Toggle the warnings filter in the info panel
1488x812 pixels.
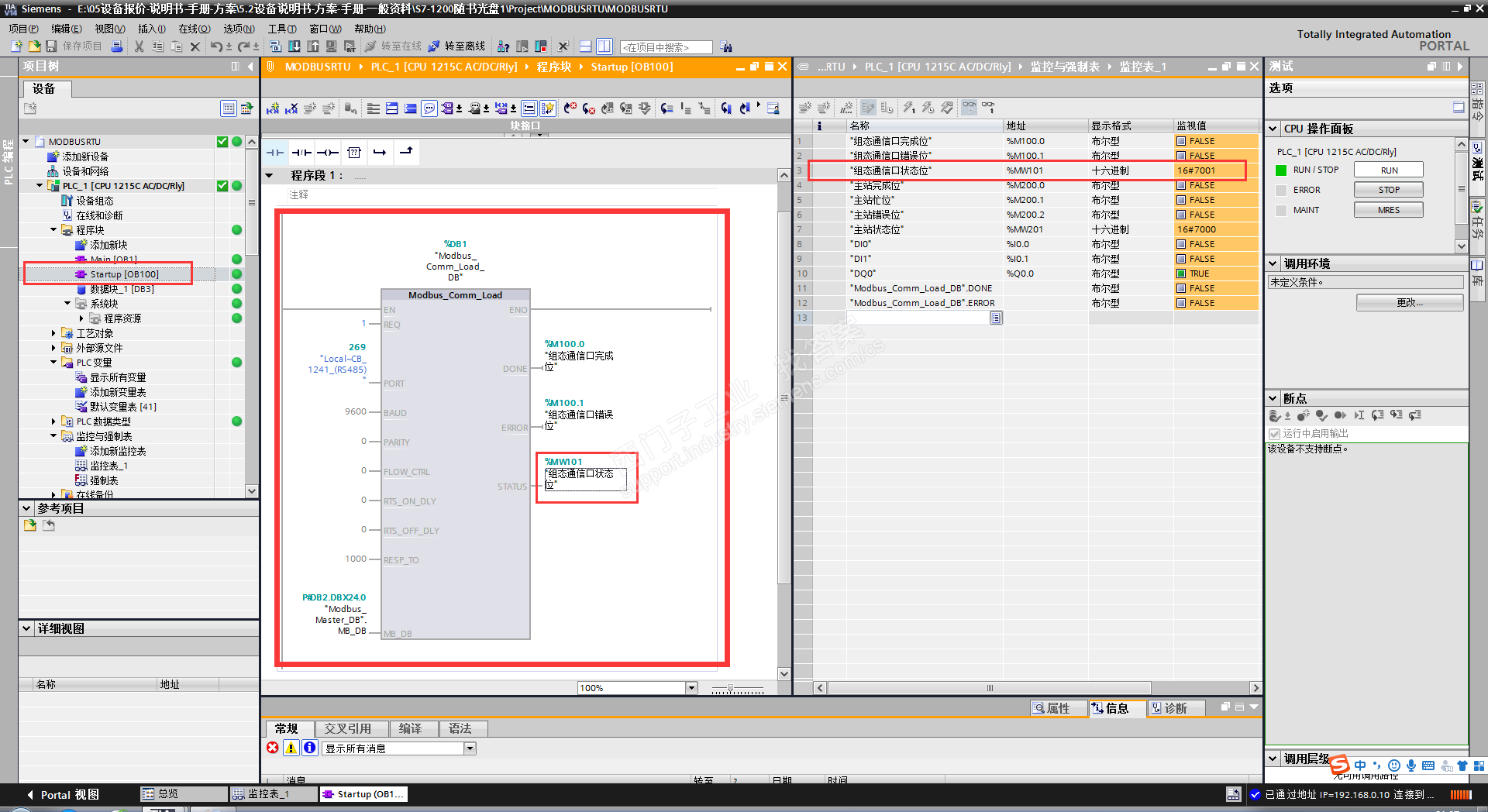[x=291, y=748]
